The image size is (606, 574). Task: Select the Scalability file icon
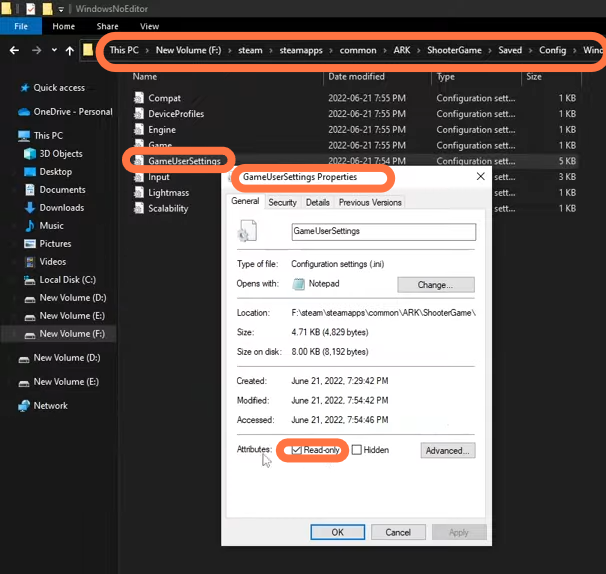(x=139, y=208)
